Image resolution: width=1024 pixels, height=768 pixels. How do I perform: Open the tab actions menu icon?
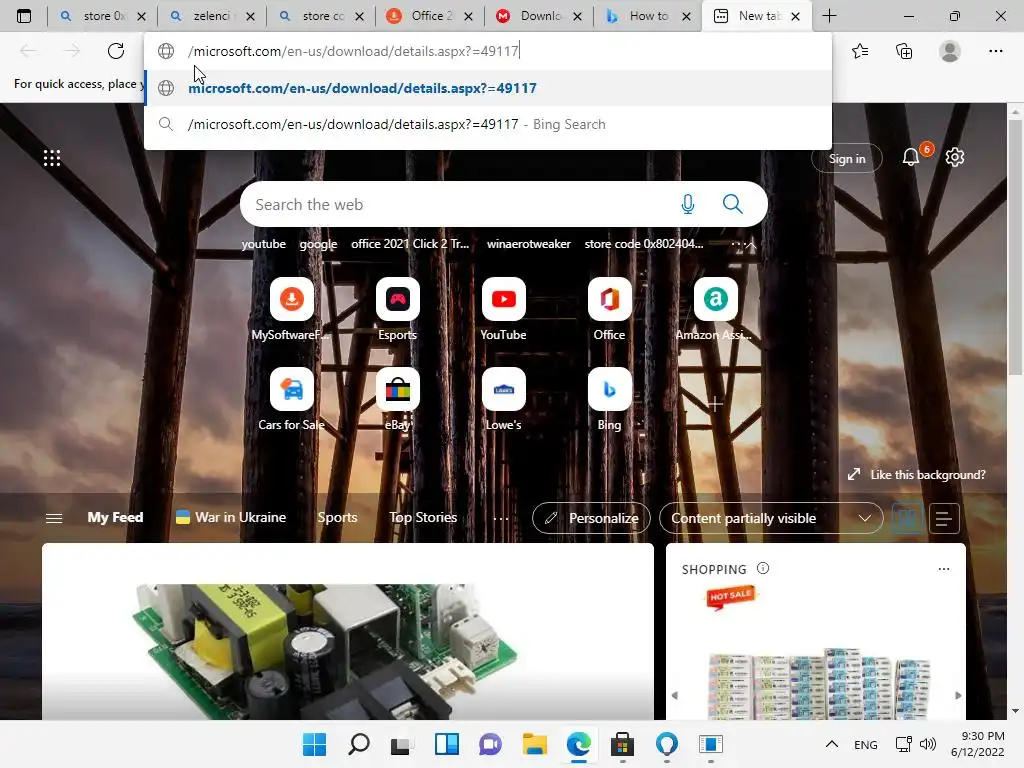[24, 16]
